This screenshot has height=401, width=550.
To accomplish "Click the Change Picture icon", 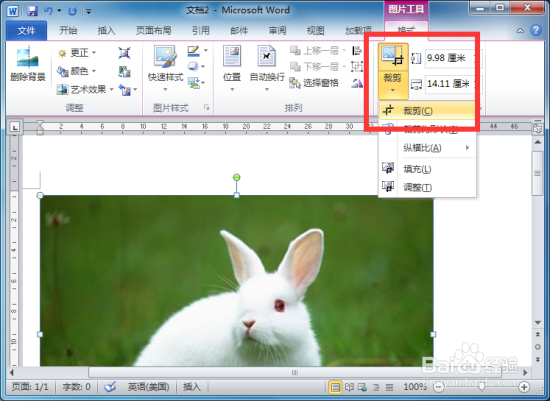I will click(124, 72).
